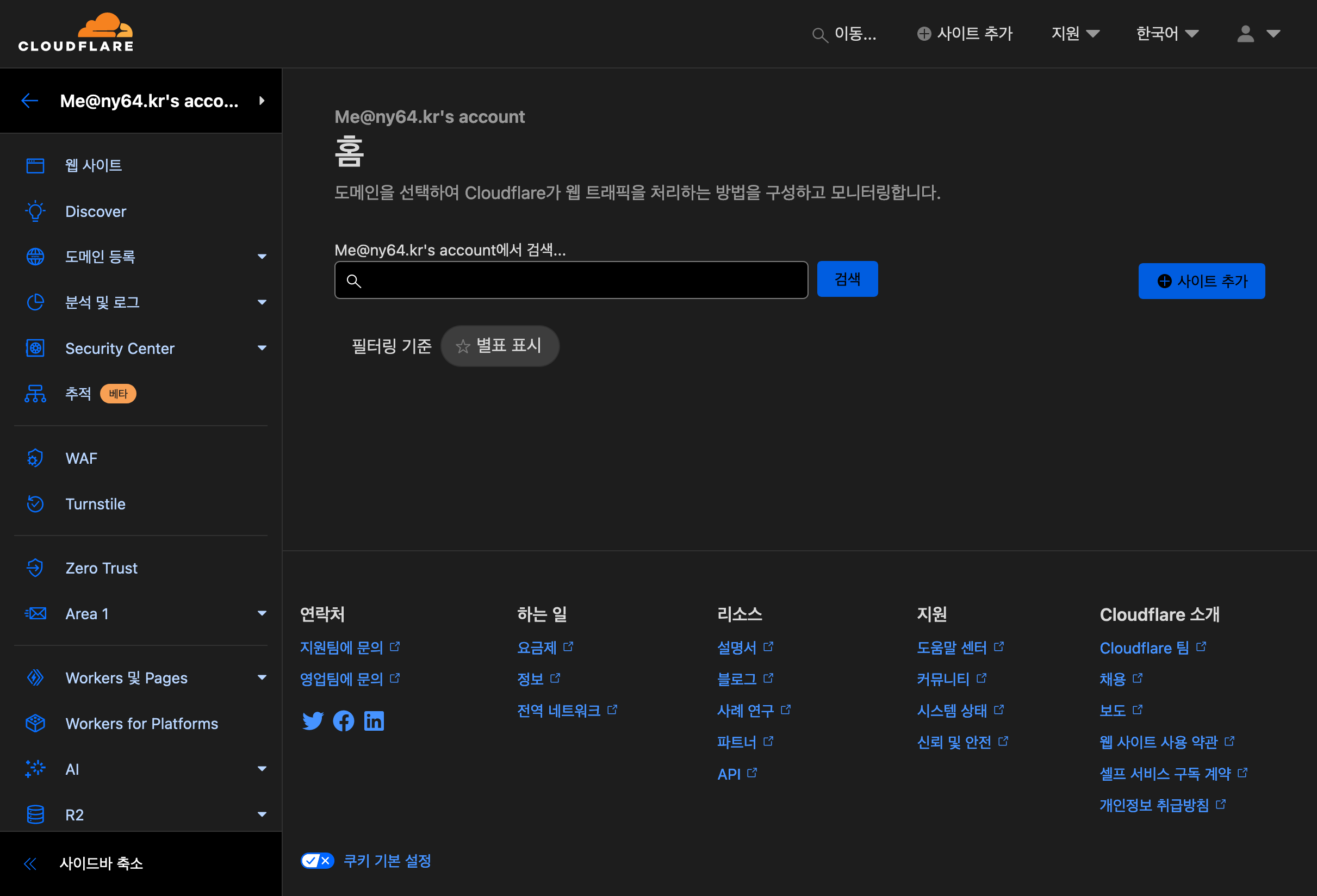Click the 추적 network diagram icon
This screenshot has height=896, width=1317.
tap(35, 393)
